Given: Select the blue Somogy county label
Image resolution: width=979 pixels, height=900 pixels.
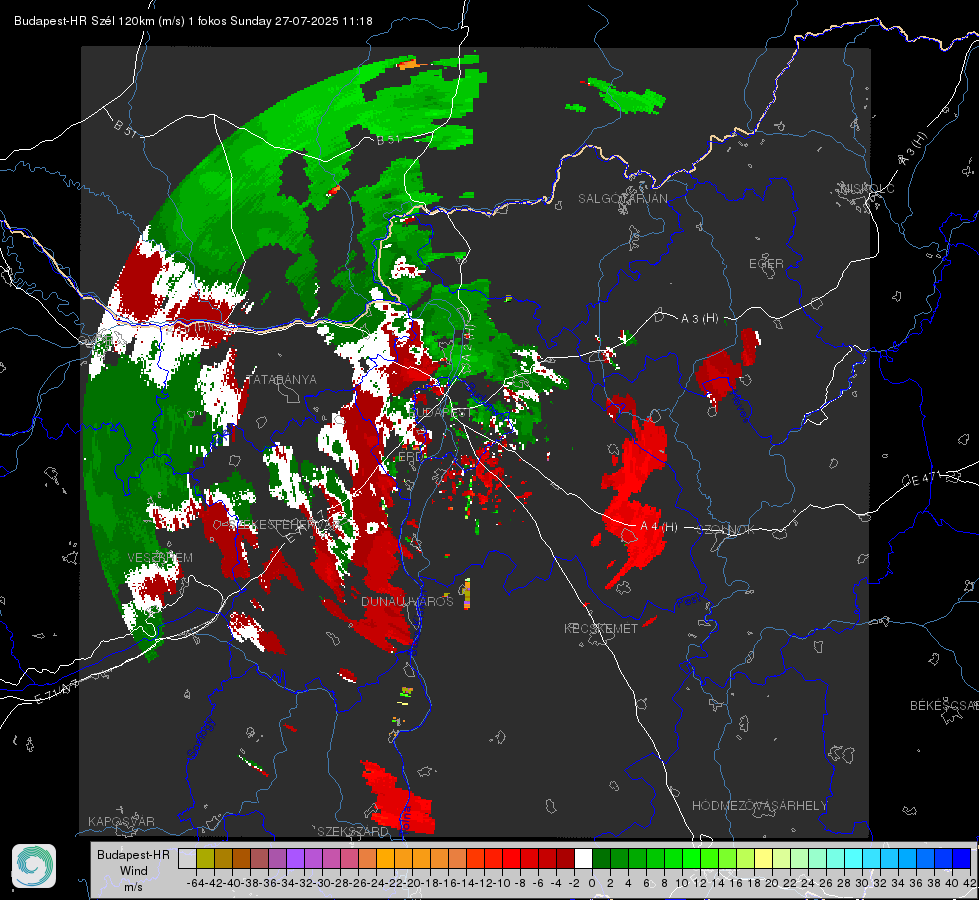Looking at the screenshot, I should pyautogui.click(x=199, y=738).
